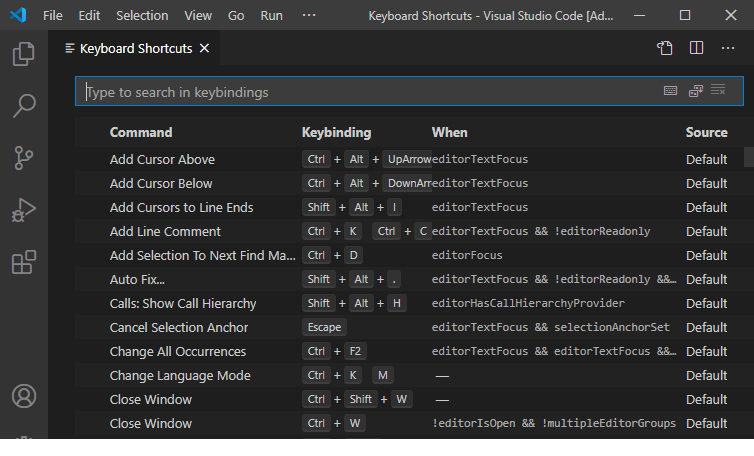Open the Accounts menu icon
754x456 pixels.
[x=24, y=396]
